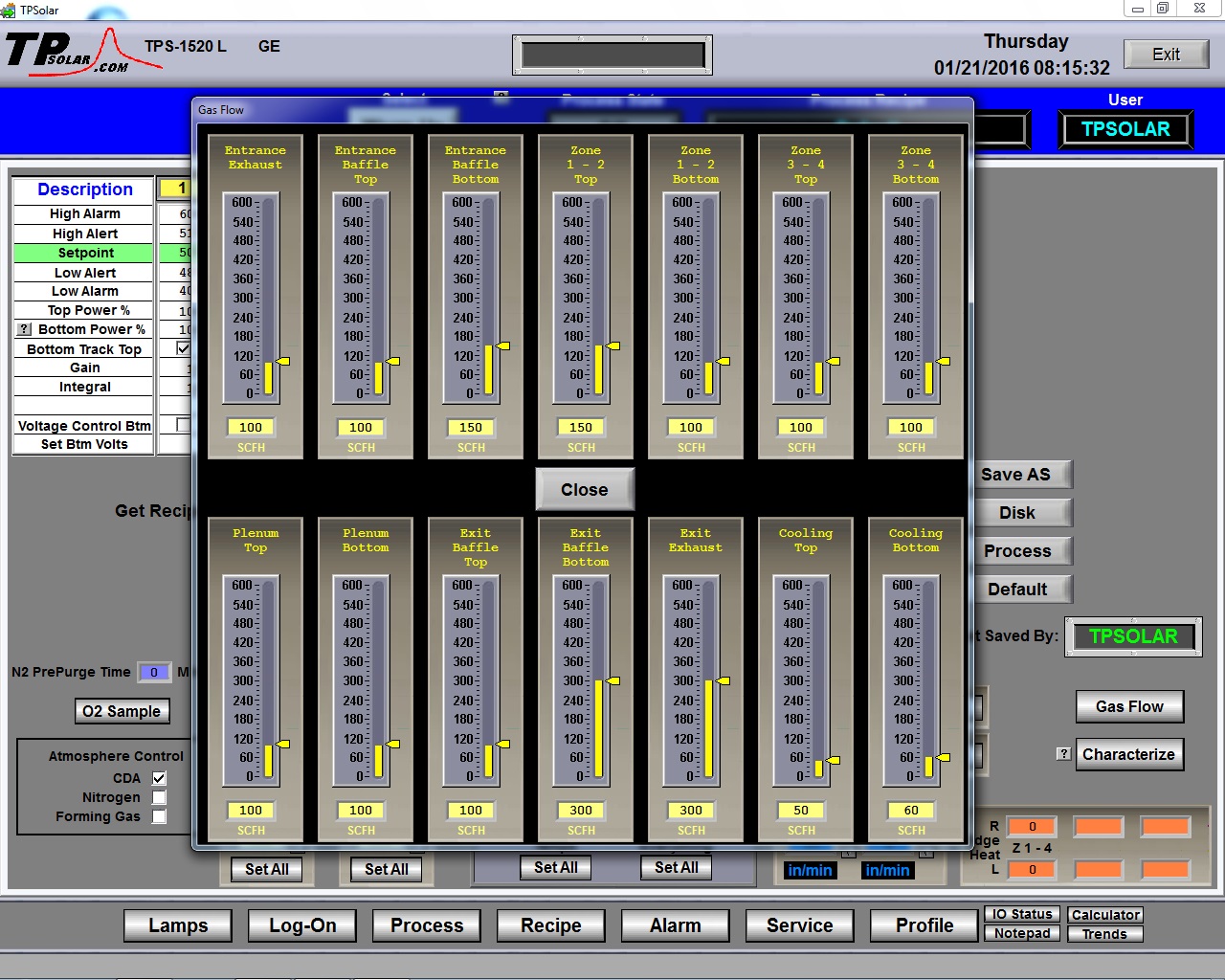The height and width of the screenshot is (980, 1225).
Task: Click the Default button
Action: pyautogui.click(x=1020, y=590)
